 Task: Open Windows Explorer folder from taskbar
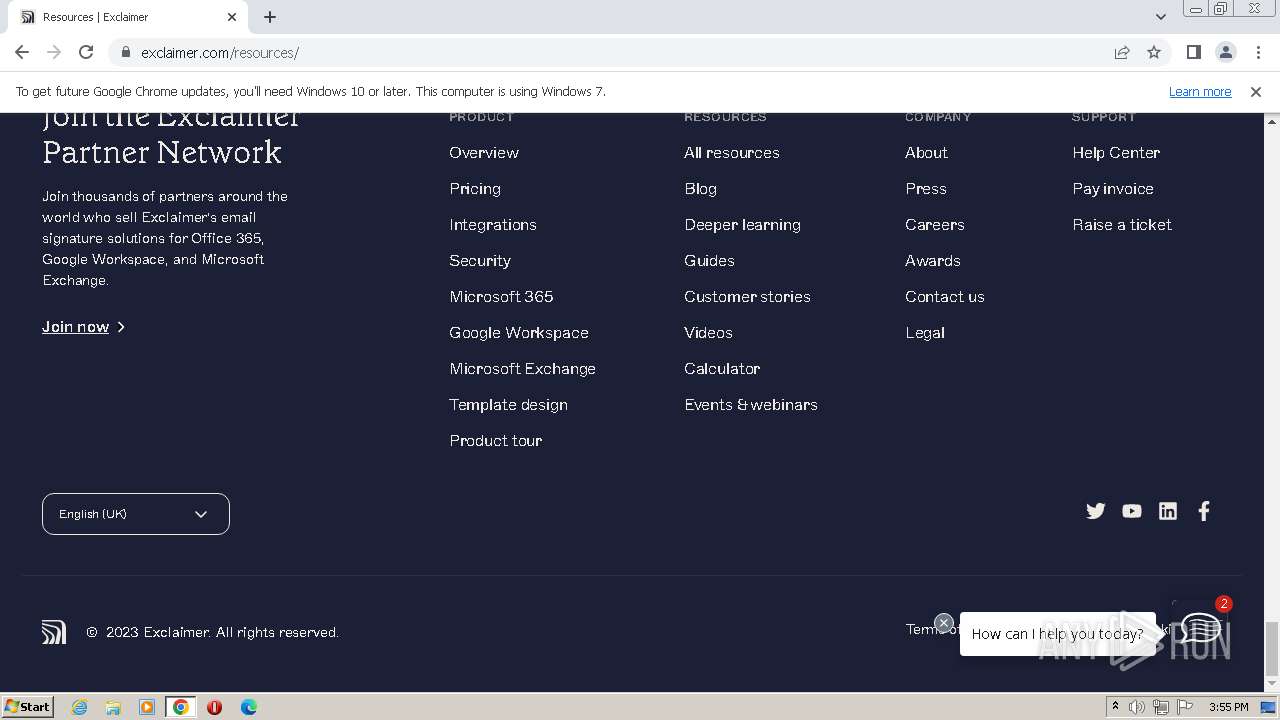(113, 707)
